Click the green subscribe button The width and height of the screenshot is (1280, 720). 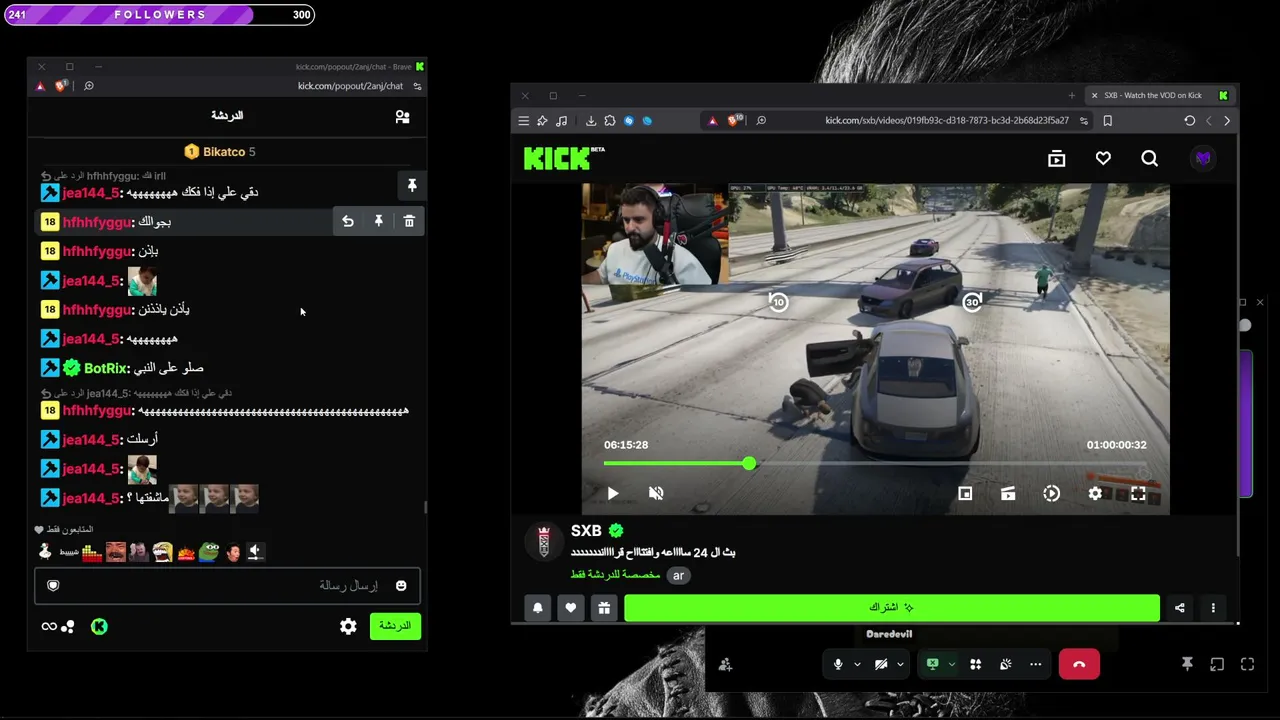pos(892,608)
